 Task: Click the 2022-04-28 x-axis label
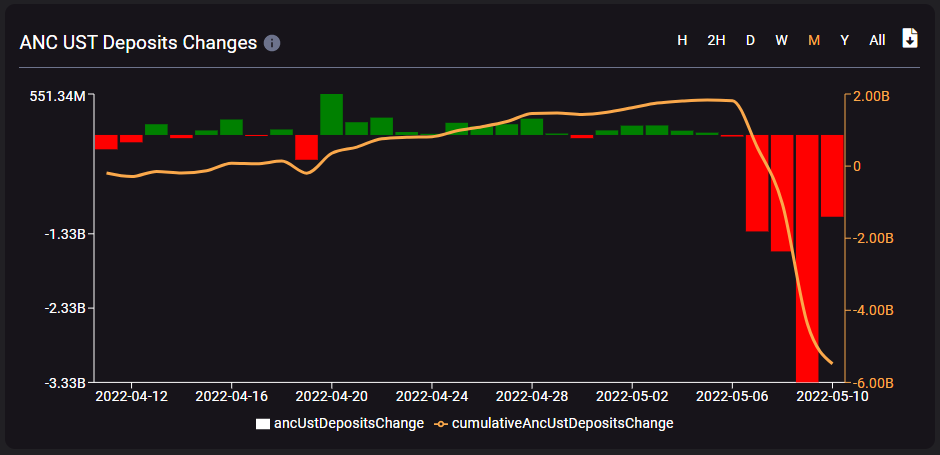532,396
